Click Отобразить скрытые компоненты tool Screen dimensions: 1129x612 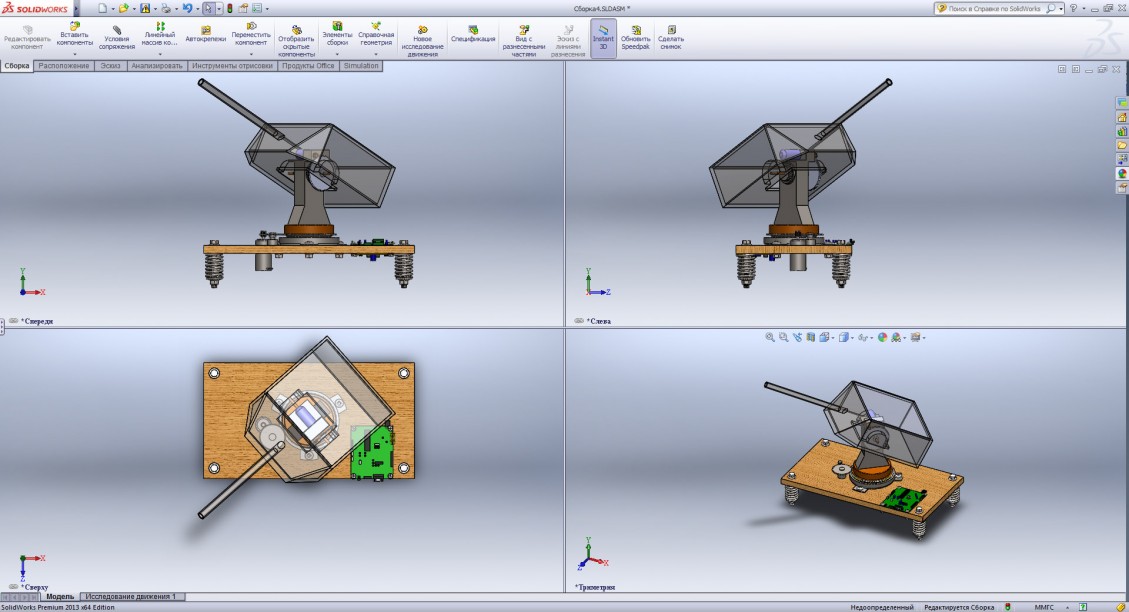(297, 41)
